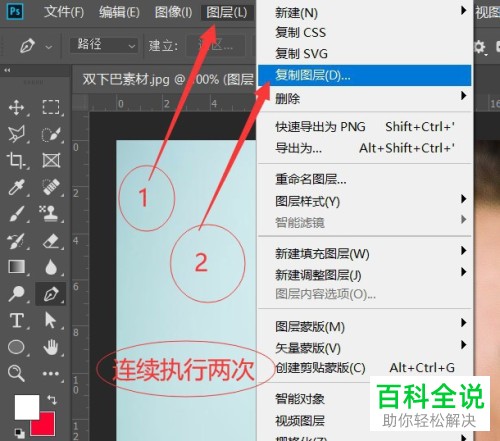Choose the Eyedropper tool
The width and height of the screenshot is (500, 441).
pos(16,187)
